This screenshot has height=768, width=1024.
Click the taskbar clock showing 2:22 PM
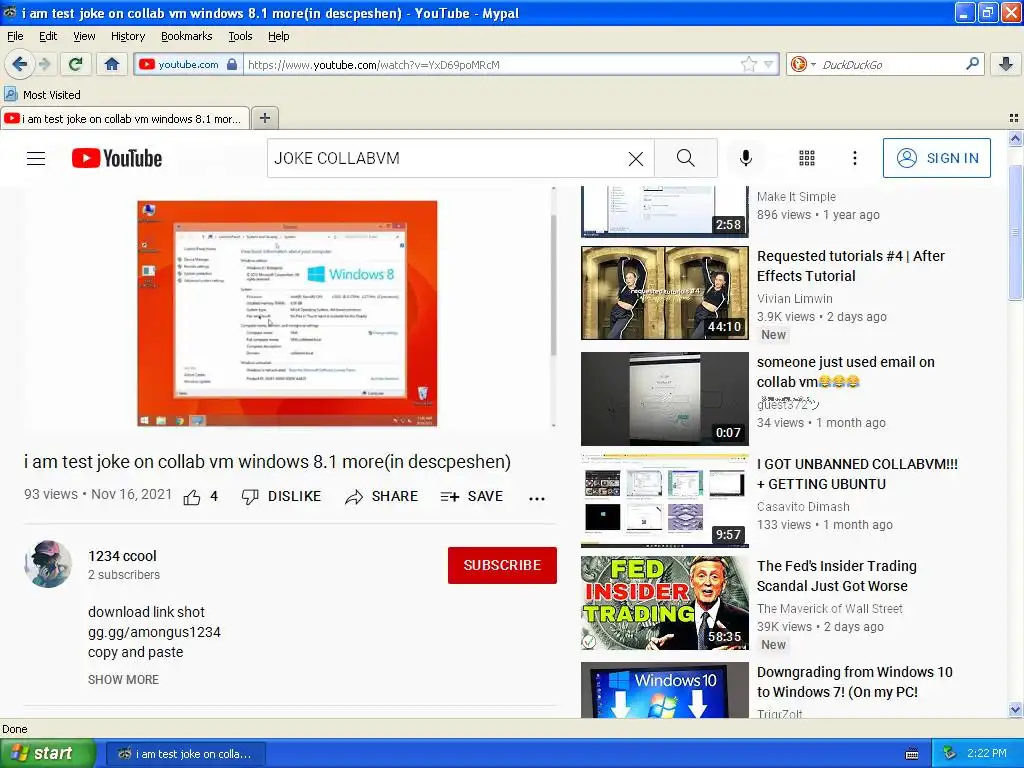point(987,753)
